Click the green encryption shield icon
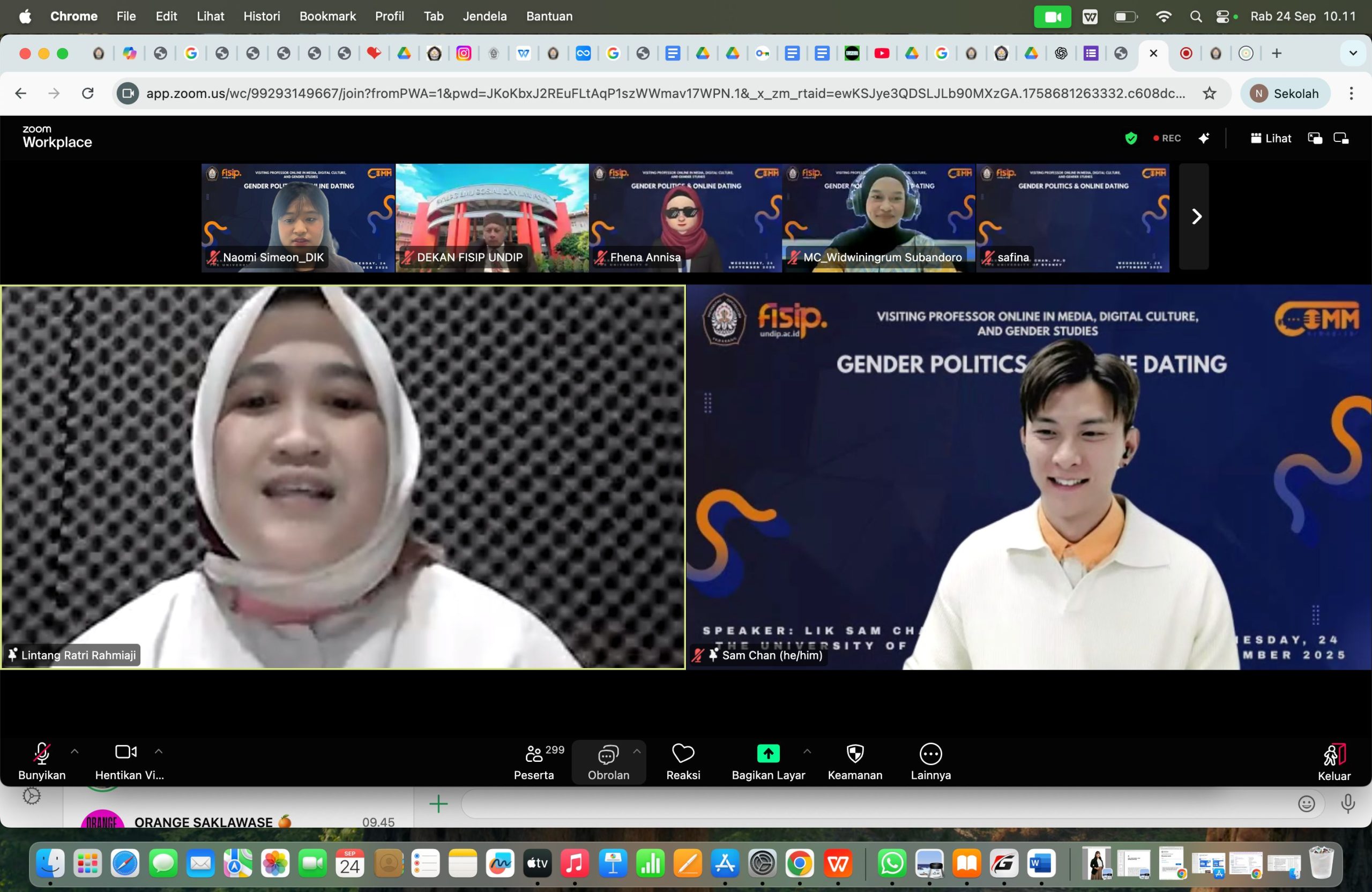This screenshot has width=1372, height=892. pyautogui.click(x=1130, y=138)
